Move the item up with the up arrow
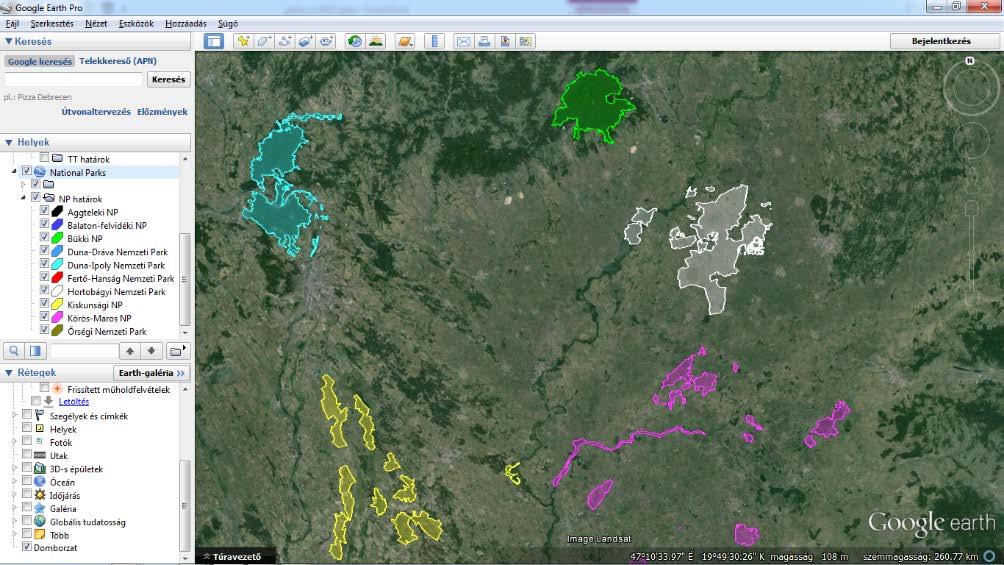The width and height of the screenshot is (1004, 565). [x=130, y=351]
